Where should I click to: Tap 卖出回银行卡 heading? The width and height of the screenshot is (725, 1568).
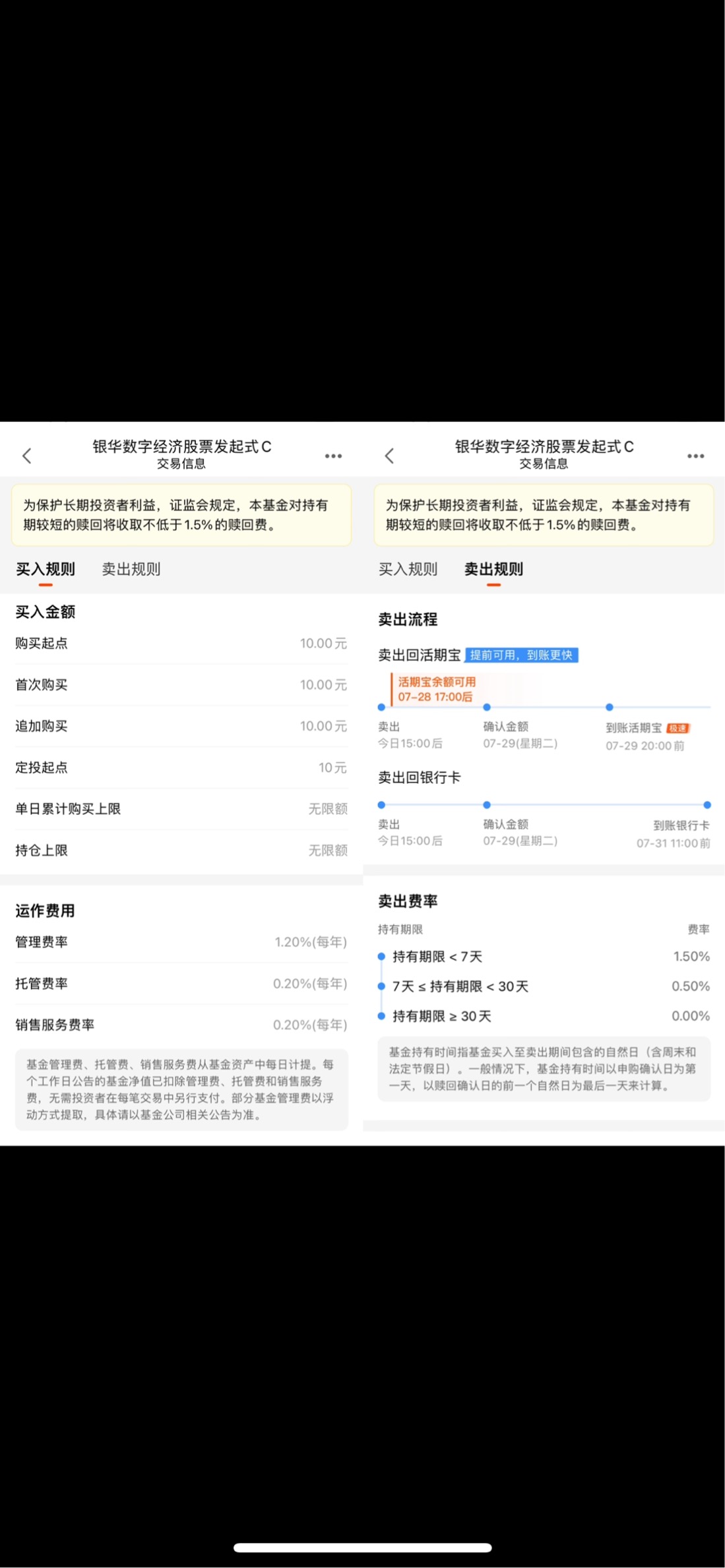(420, 777)
